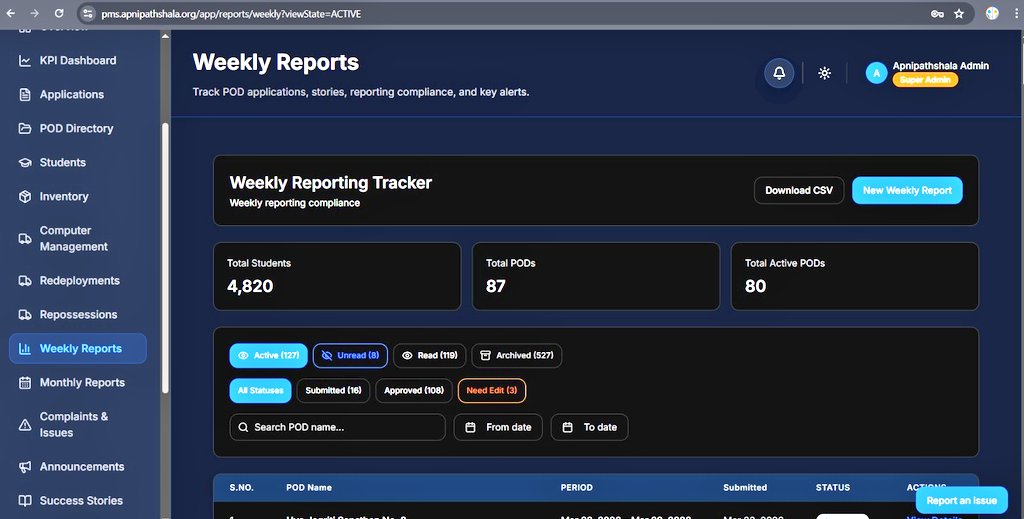Click the Report an Issue button

coord(961,501)
